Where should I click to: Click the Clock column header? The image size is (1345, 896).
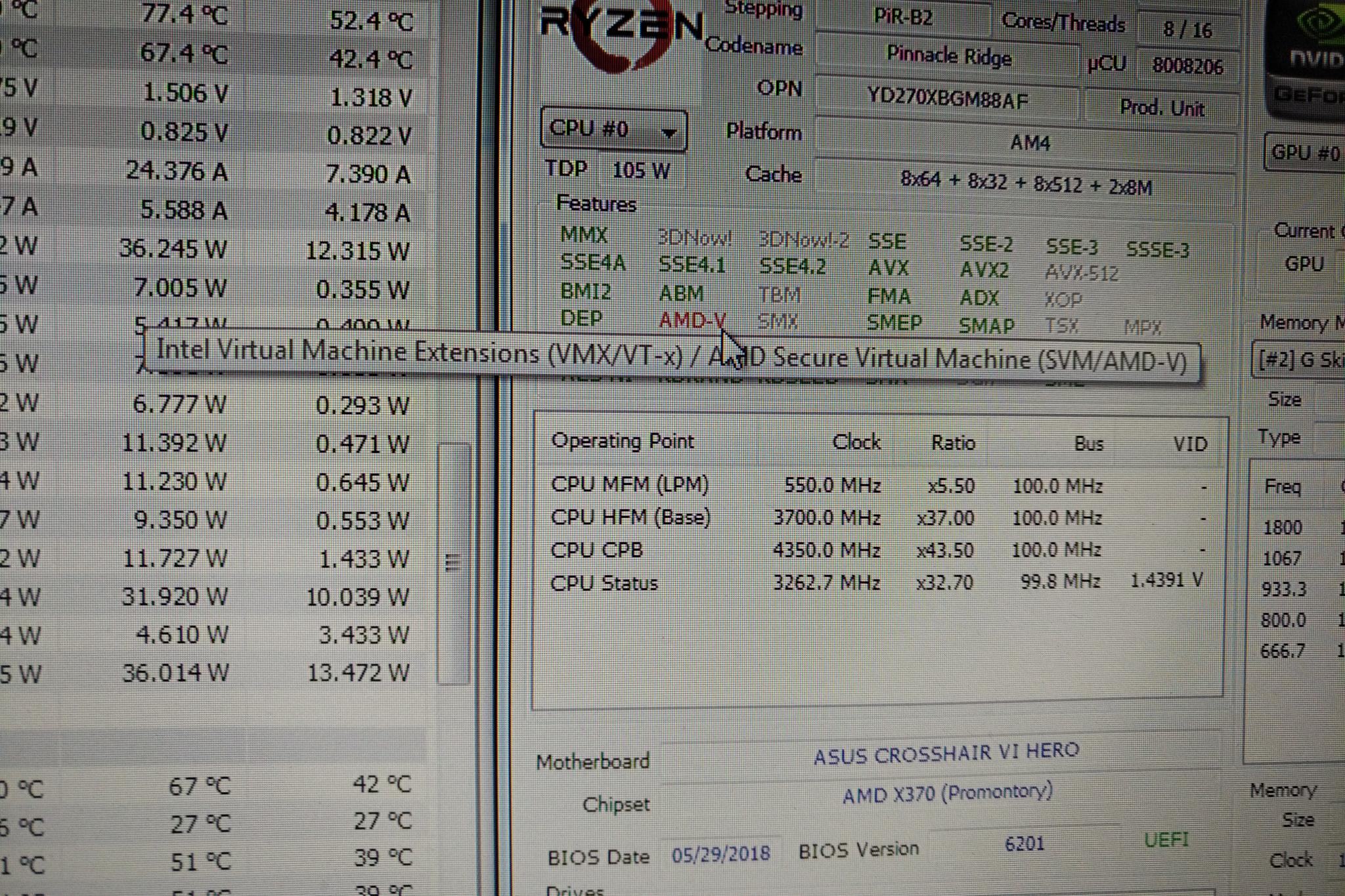(856, 442)
